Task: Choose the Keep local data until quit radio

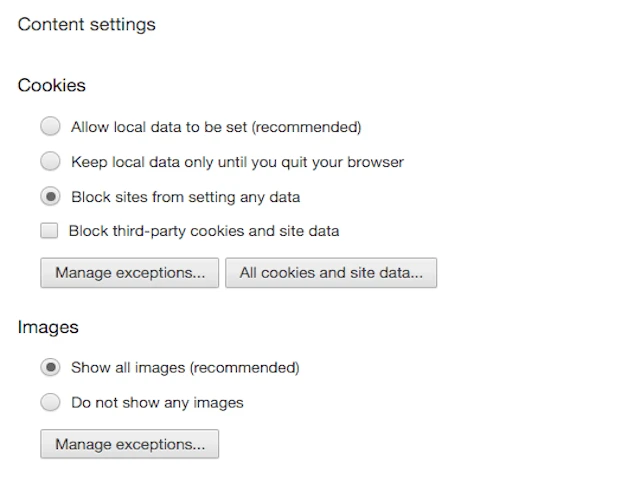Action: (x=50, y=161)
